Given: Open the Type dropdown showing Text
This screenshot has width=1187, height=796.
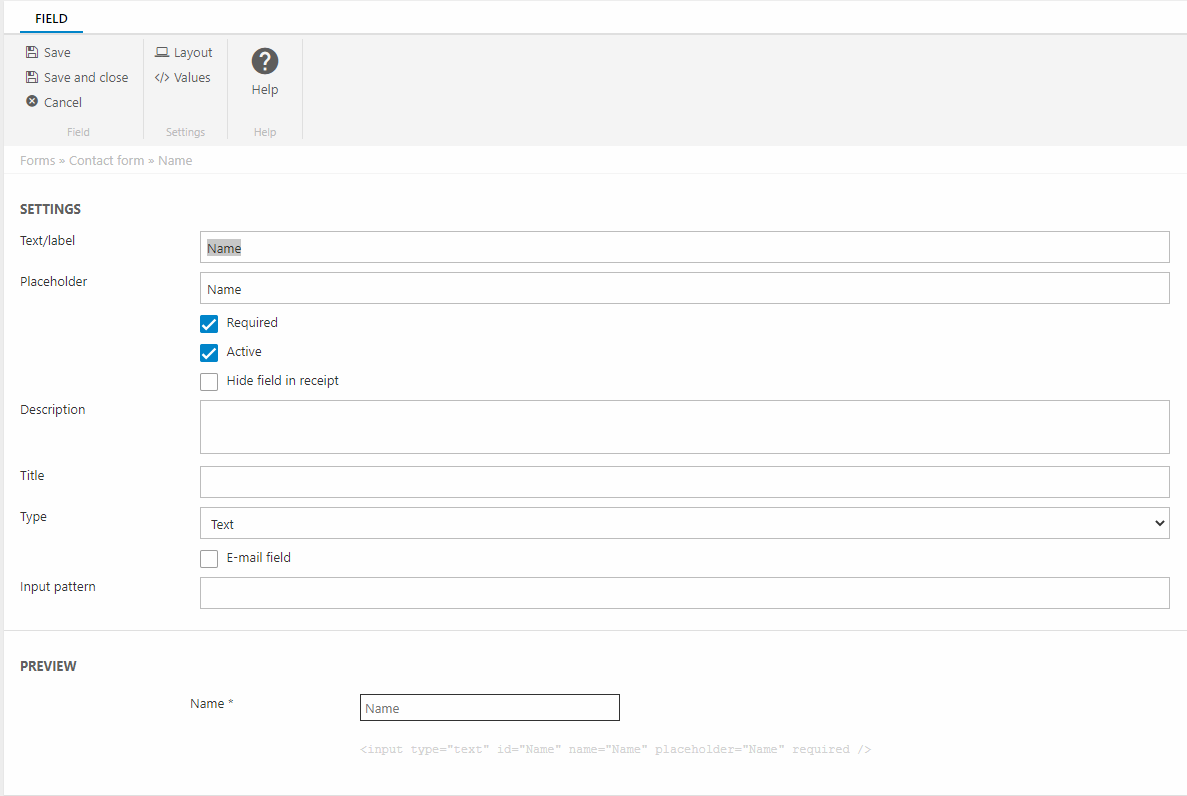Looking at the screenshot, I should (684, 524).
